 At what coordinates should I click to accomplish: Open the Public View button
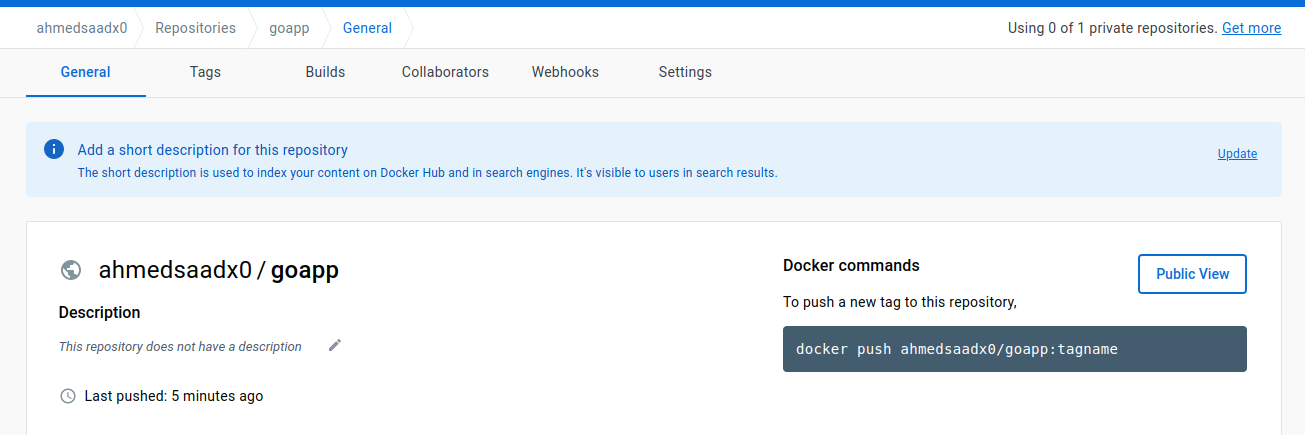click(1192, 274)
